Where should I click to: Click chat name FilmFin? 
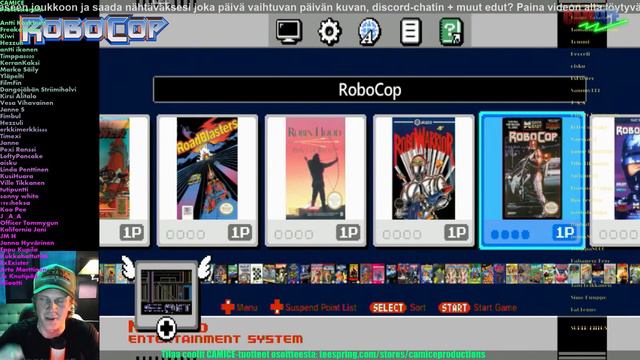(11, 83)
